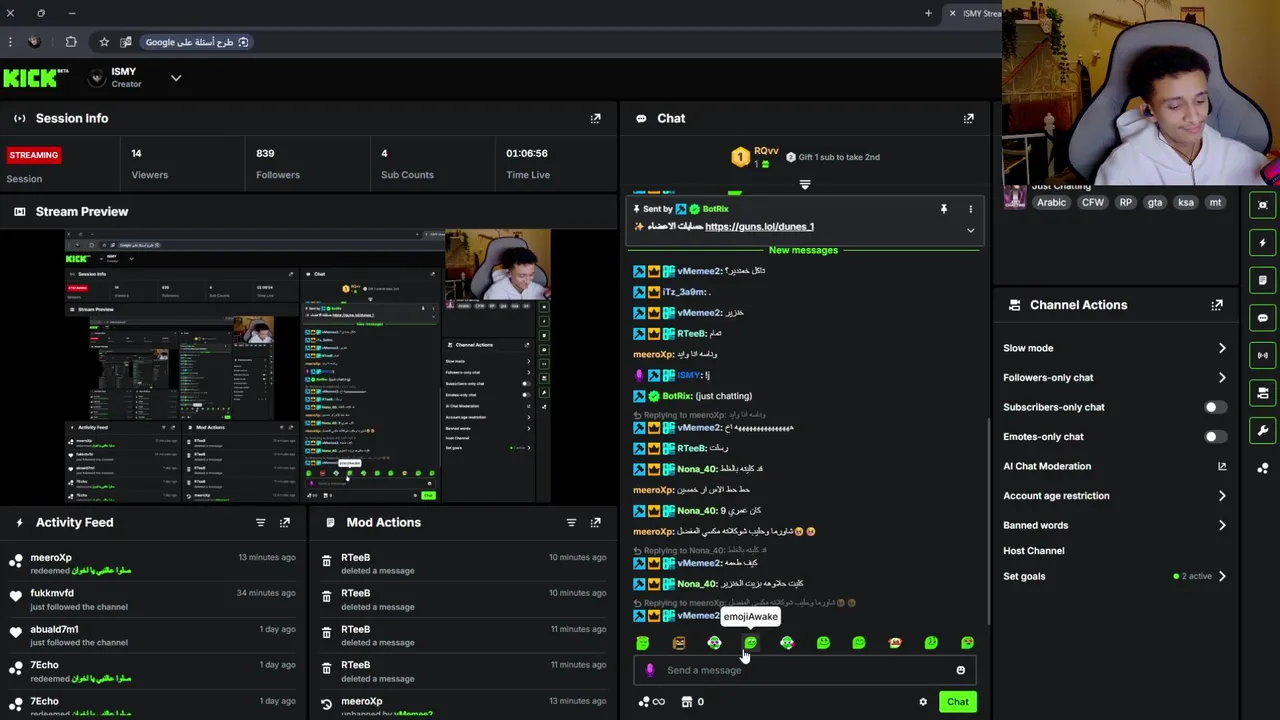Click the Arabic tag
1280x720 pixels.
point(1051,202)
